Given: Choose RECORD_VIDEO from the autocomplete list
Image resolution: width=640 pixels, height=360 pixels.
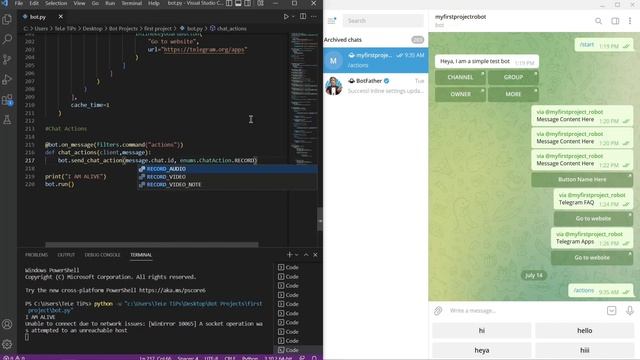Looking at the screenshot, I should pos(227,177).
